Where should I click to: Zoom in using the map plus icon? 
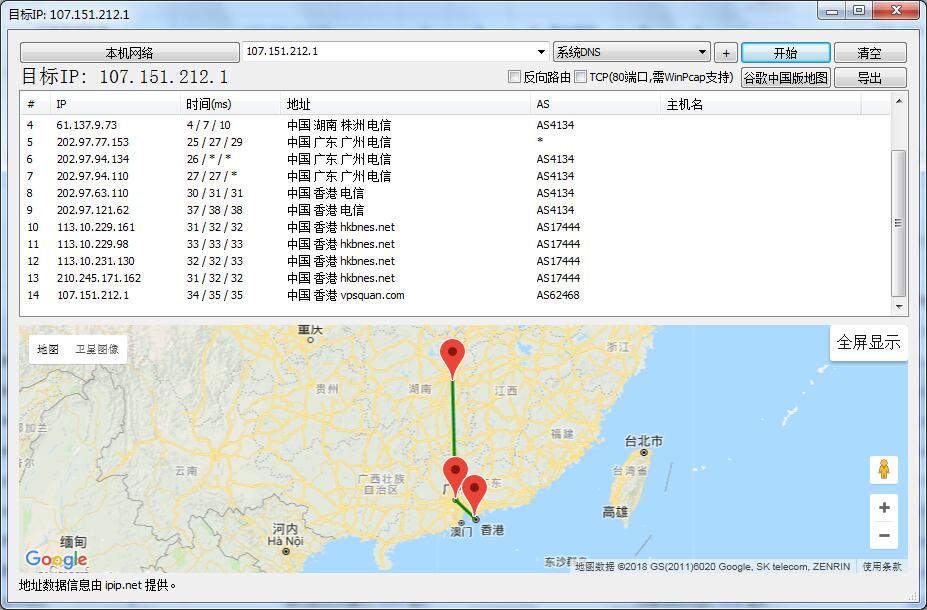[x=884, y=508]
